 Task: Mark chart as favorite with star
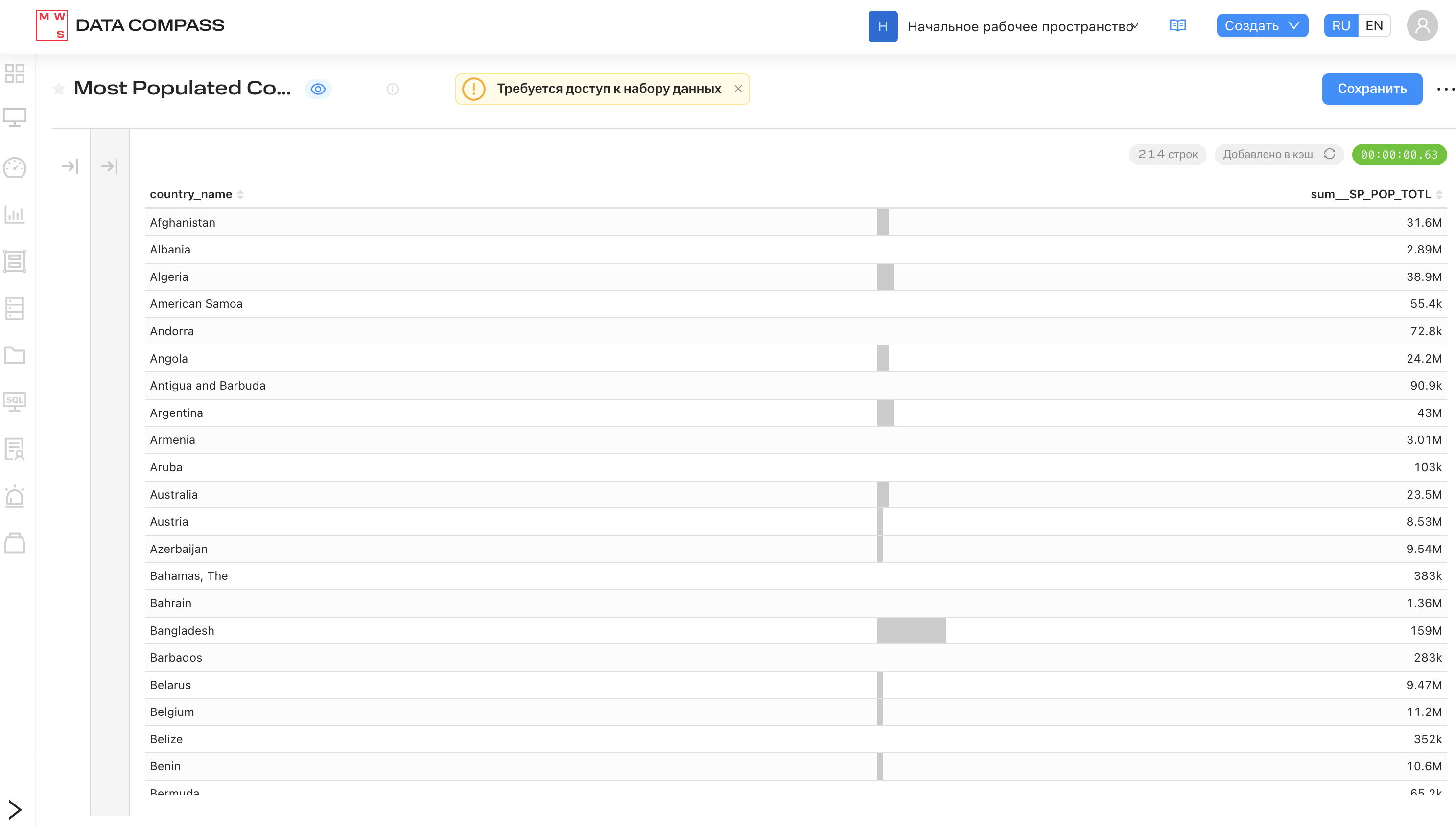point(59,89)
